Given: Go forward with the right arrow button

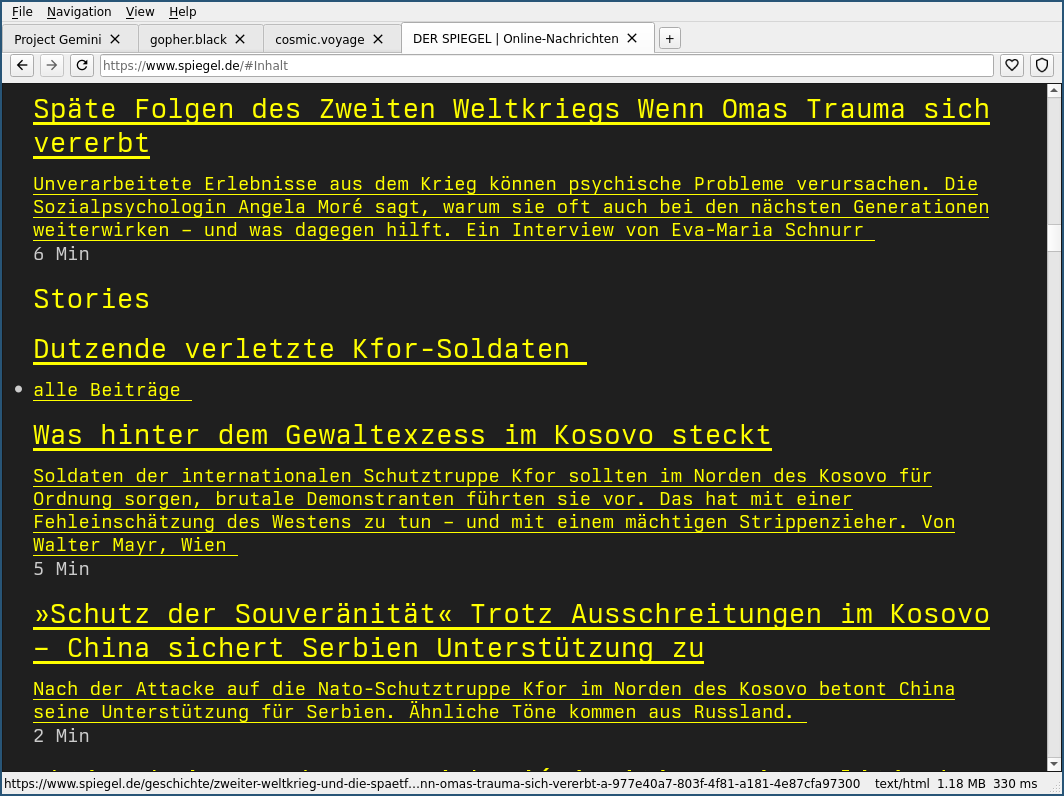Looking at the screenshot, I should [x=52, y=65].
